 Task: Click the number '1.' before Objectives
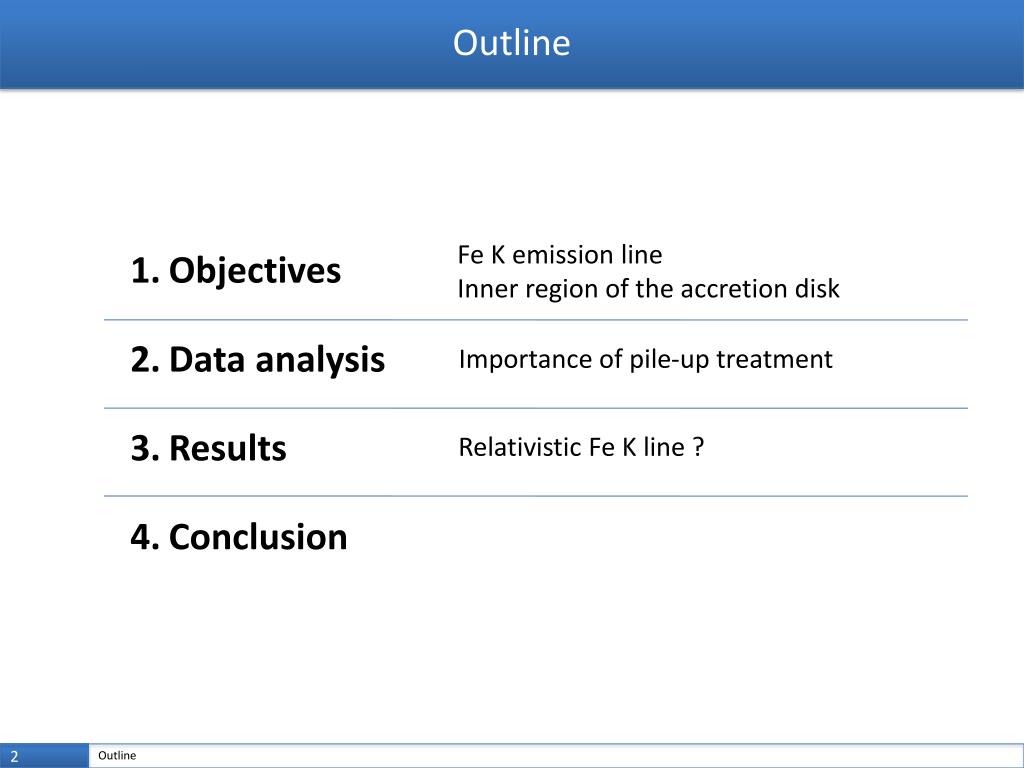145,270
